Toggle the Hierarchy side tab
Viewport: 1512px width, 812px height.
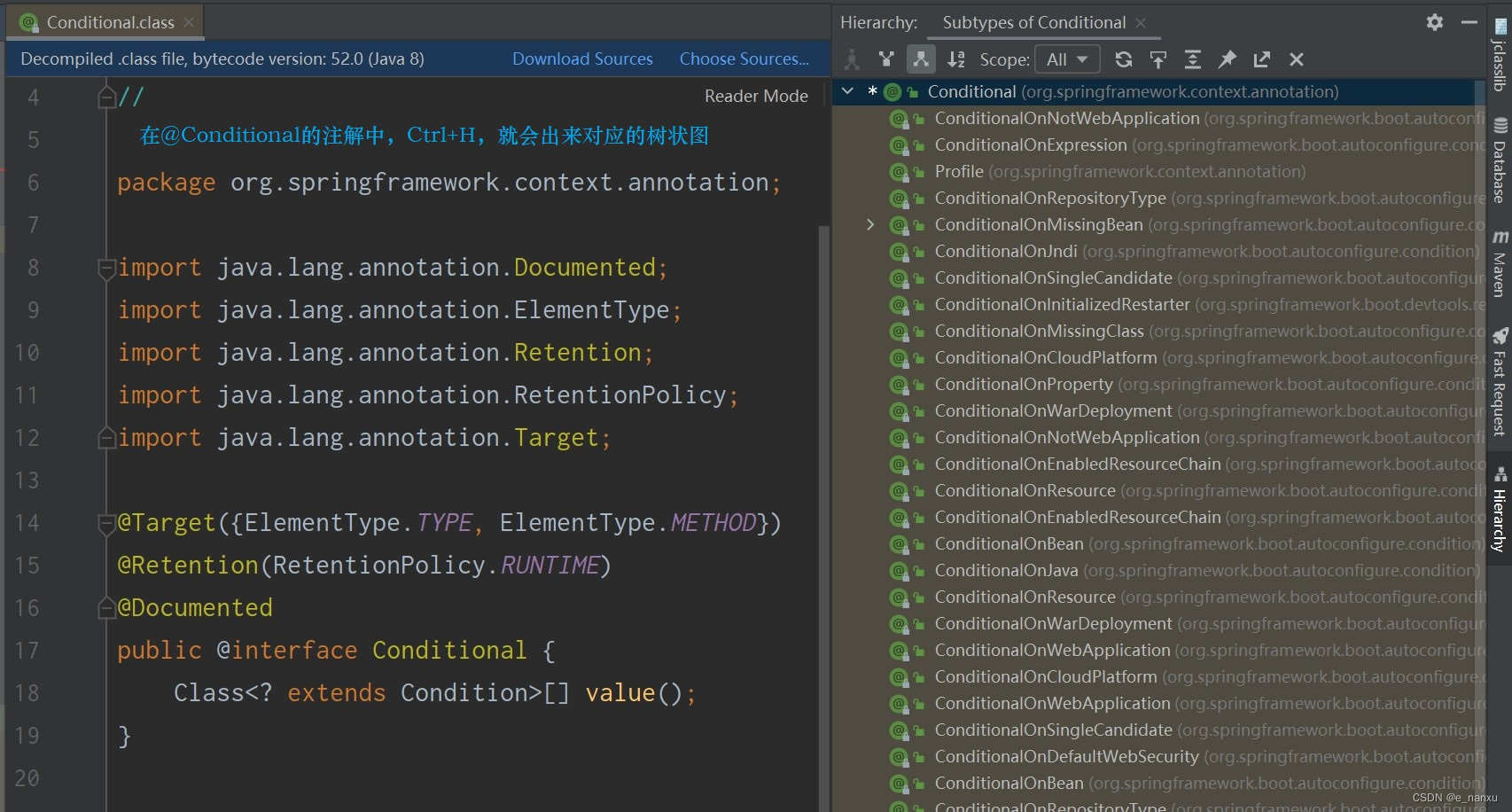pyautogui.click(x=1500, y=509)
